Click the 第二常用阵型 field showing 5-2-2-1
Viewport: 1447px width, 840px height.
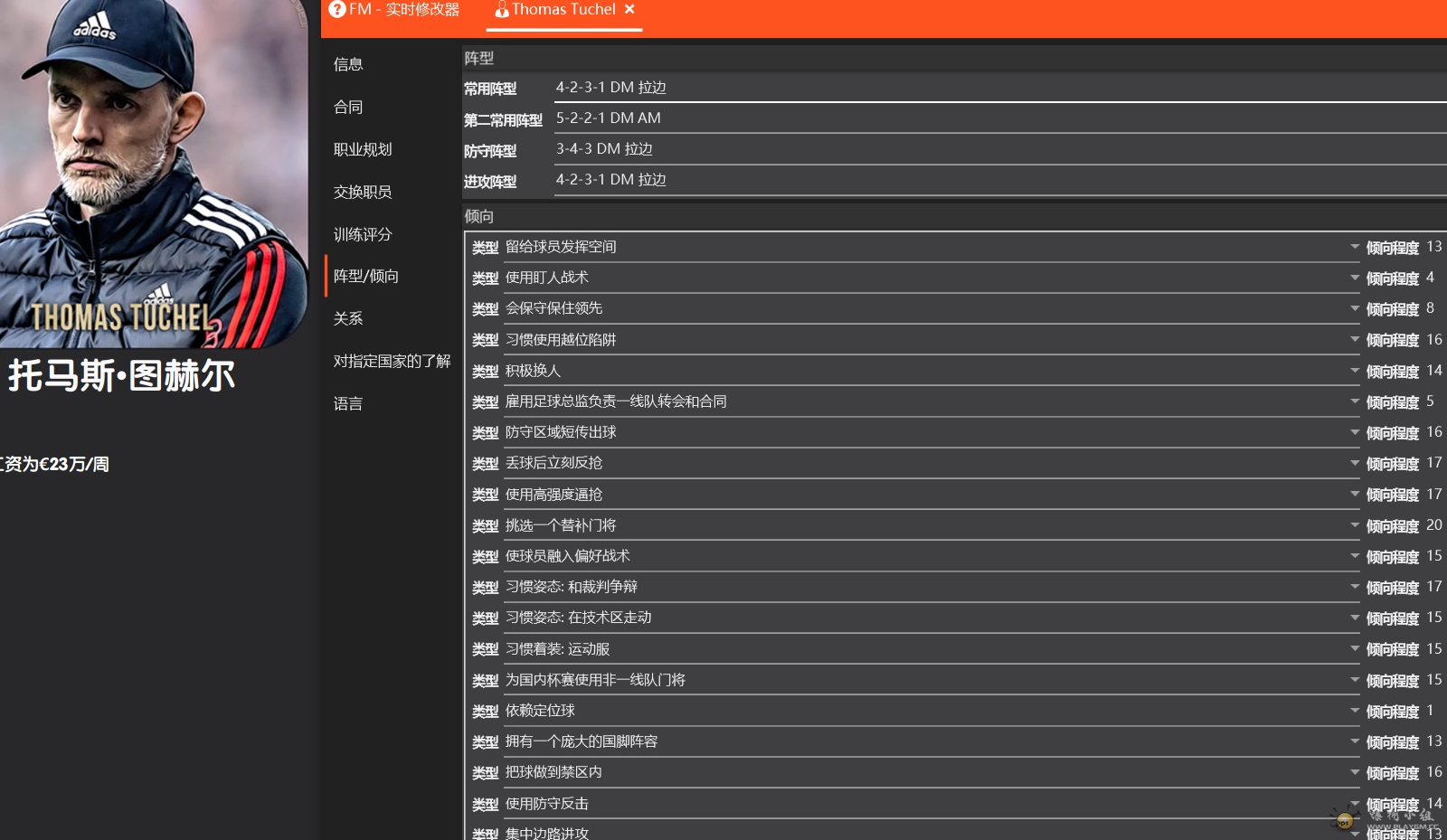(x=995, y=118)
